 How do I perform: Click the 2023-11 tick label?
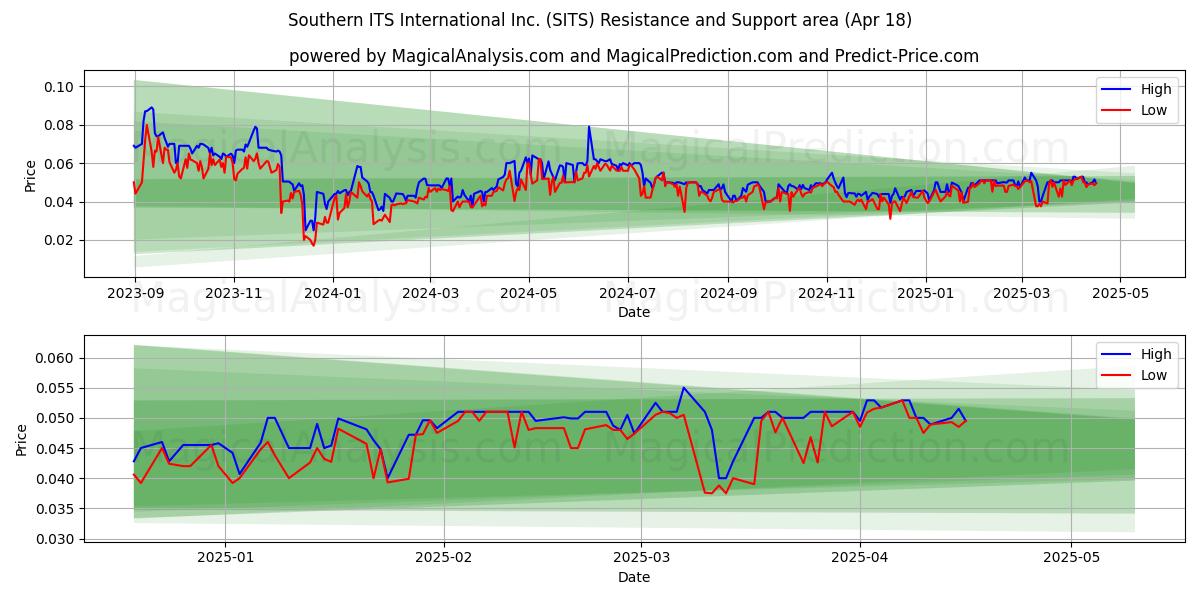(x=234, y=293)
